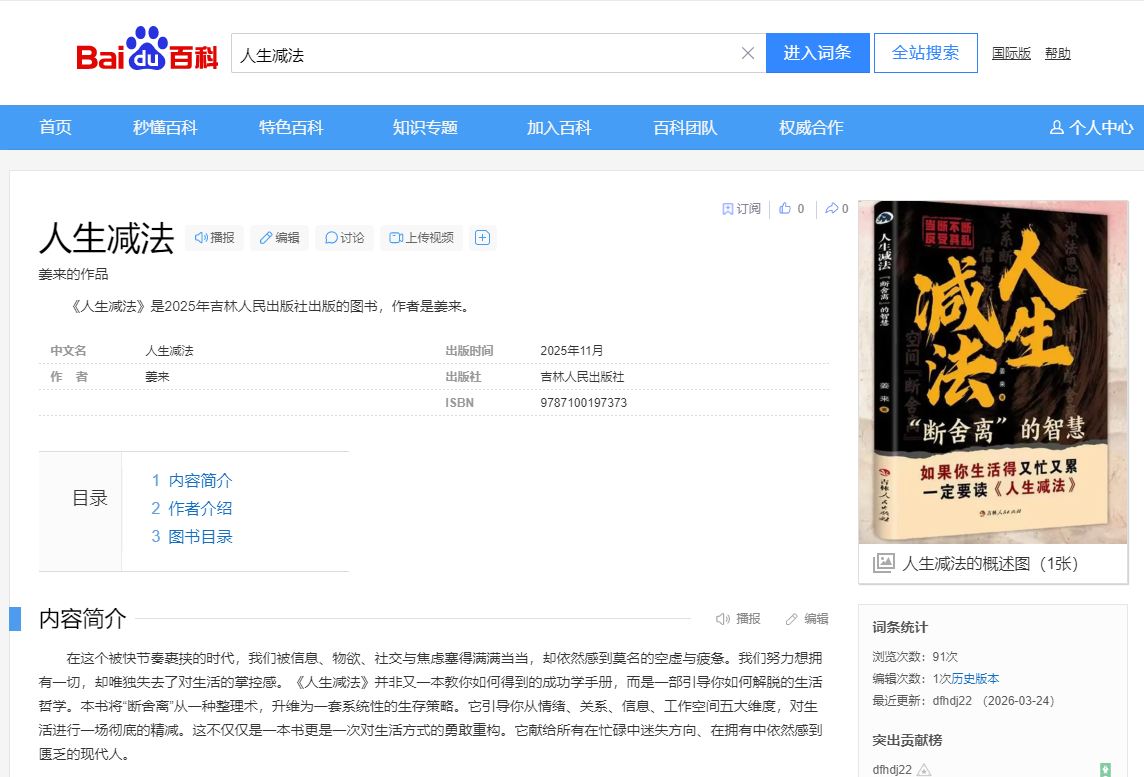This screenshot has width=1144, height=777.
Task: Jump to 作者介绍 in table of contents
Action: point(200,509)
